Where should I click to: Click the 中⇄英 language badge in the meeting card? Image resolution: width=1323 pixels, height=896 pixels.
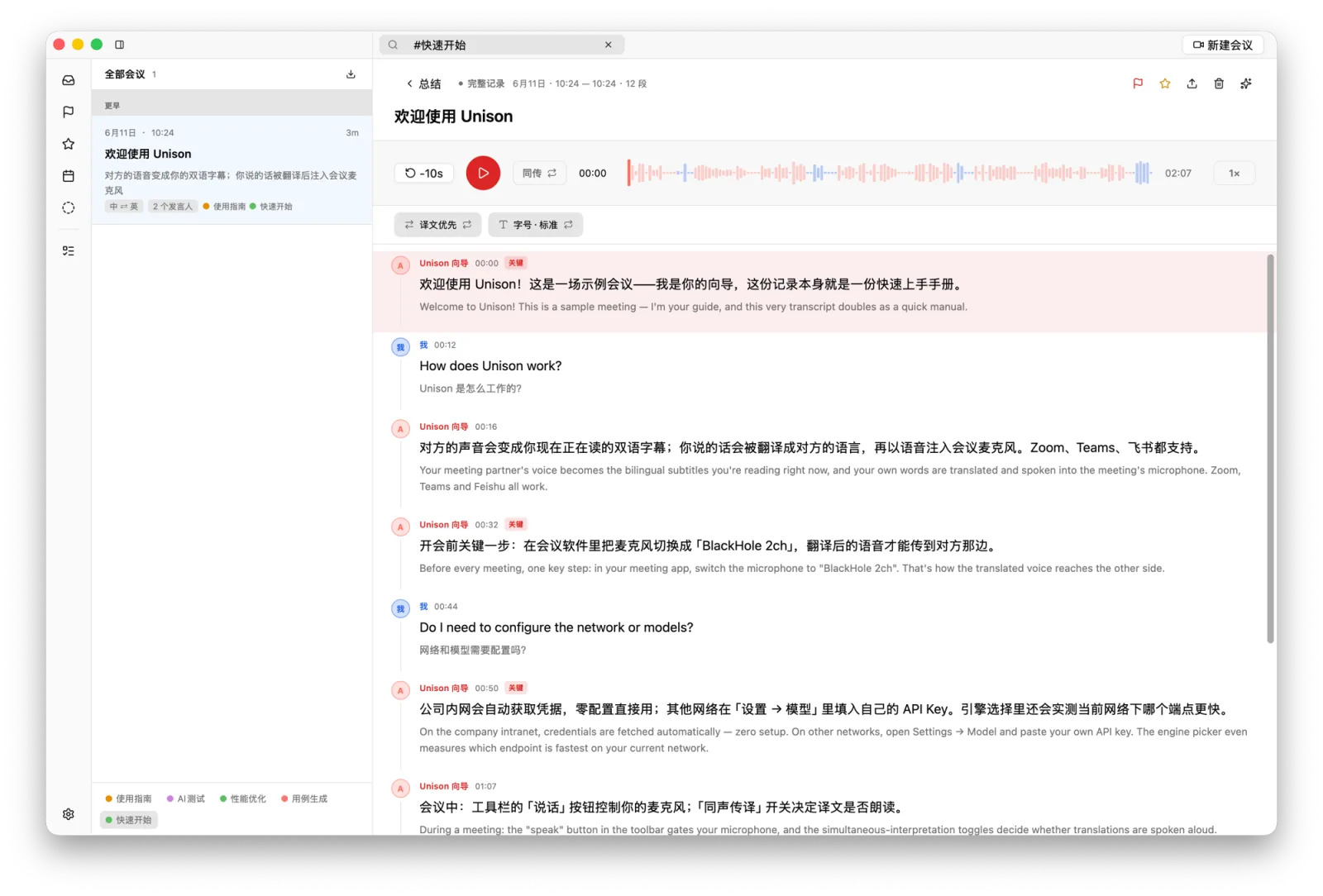[124, 207]
